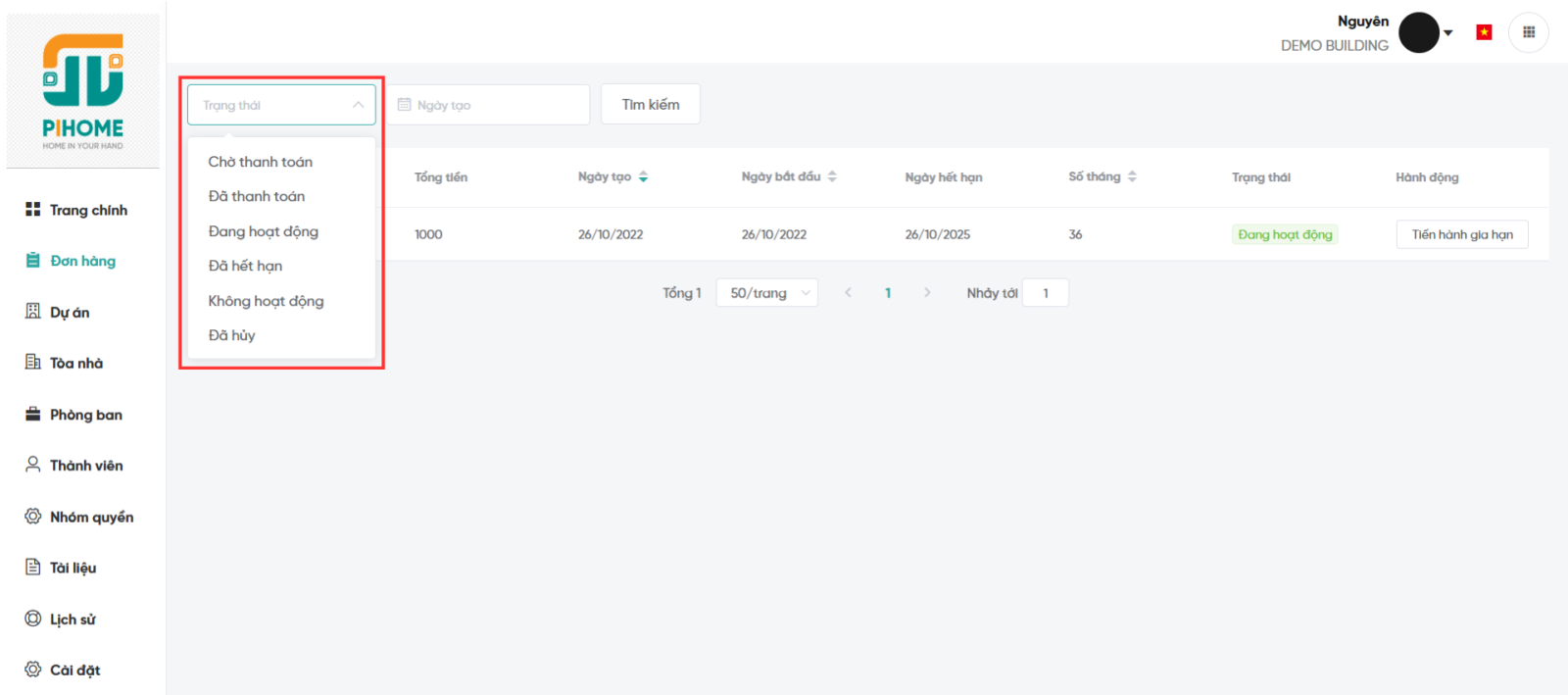Screen dimensions: 1568x695
Task: Open the 50/trang page size dropdown
Action: (x=766, y=293)
